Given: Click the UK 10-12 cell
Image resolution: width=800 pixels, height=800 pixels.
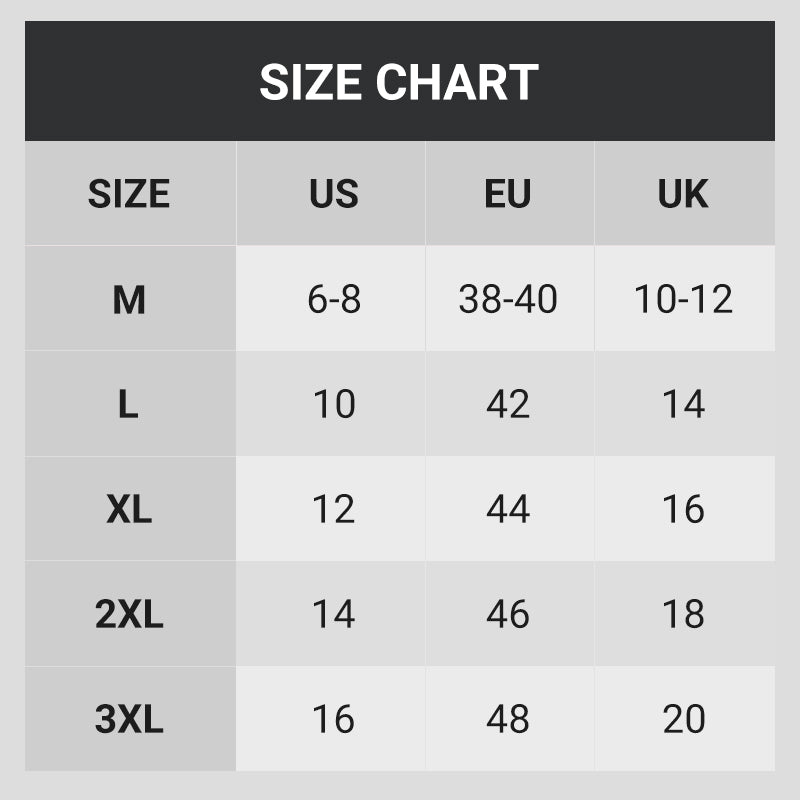Looking at the screenshot, I should (x=683, y=299).
